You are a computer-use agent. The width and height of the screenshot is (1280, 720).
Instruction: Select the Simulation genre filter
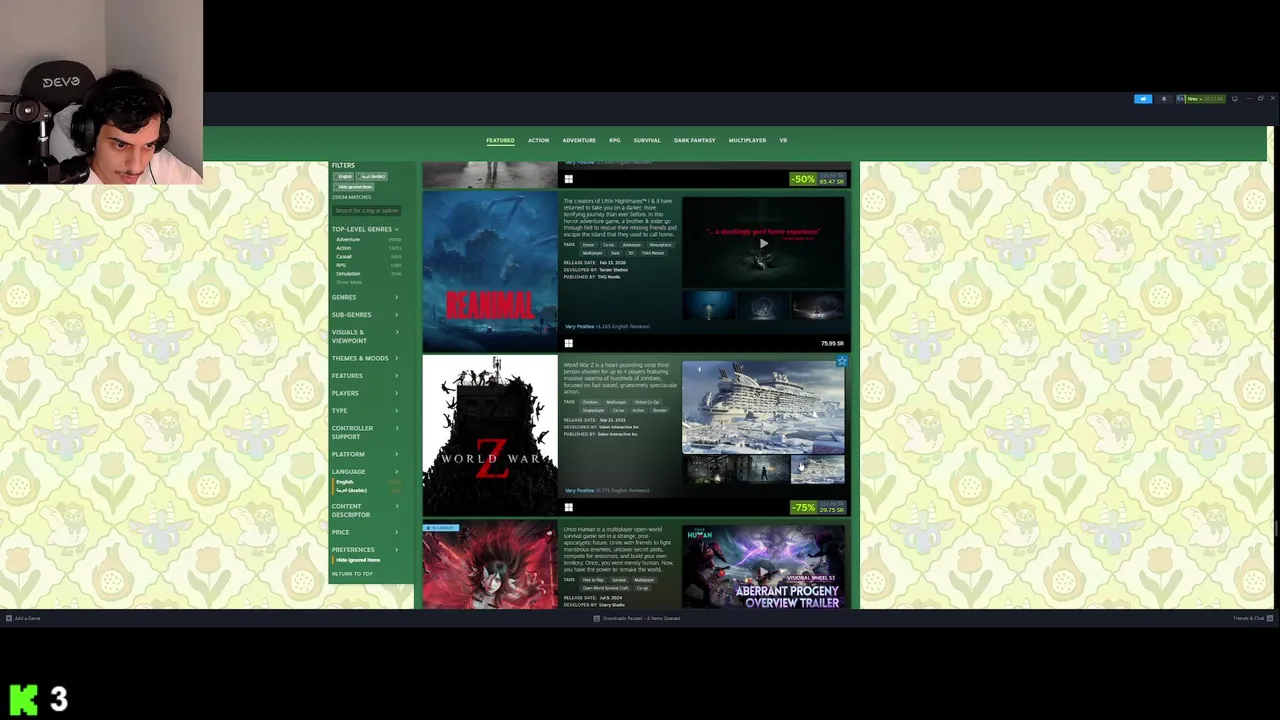pyautogui.click(x=367, y=274)
